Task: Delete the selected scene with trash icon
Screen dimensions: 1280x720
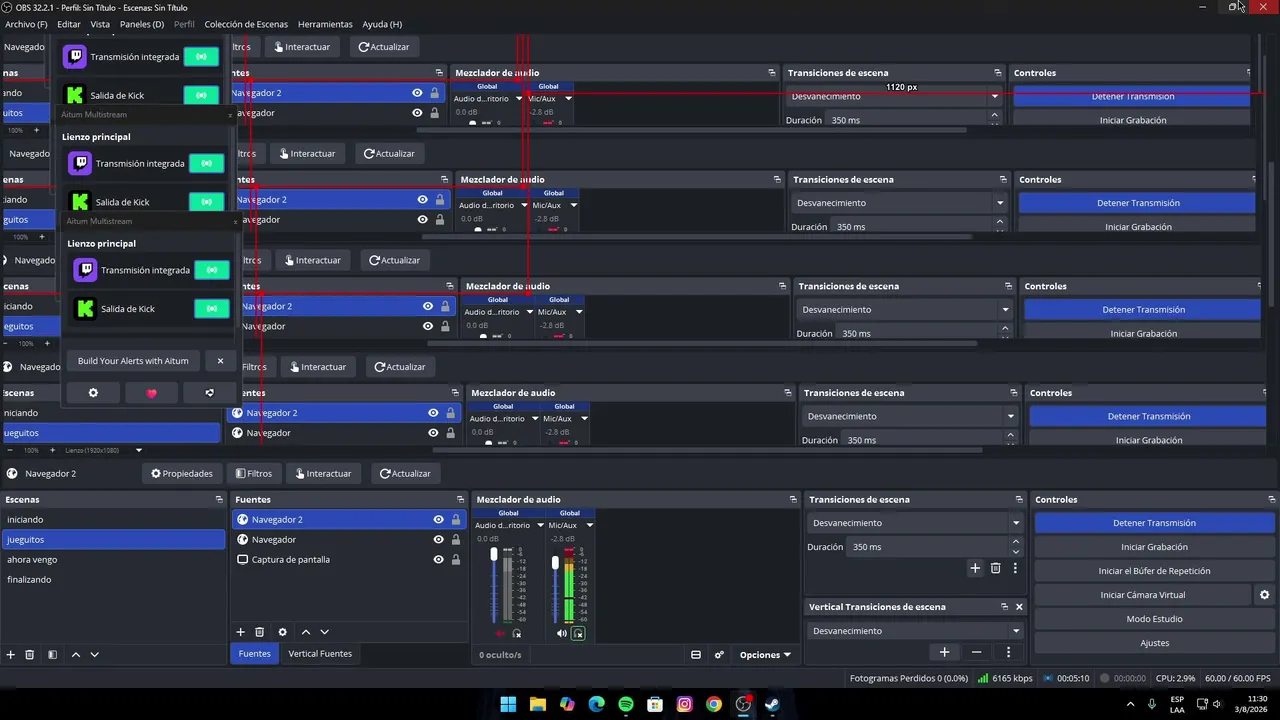Action: [29, 654]
